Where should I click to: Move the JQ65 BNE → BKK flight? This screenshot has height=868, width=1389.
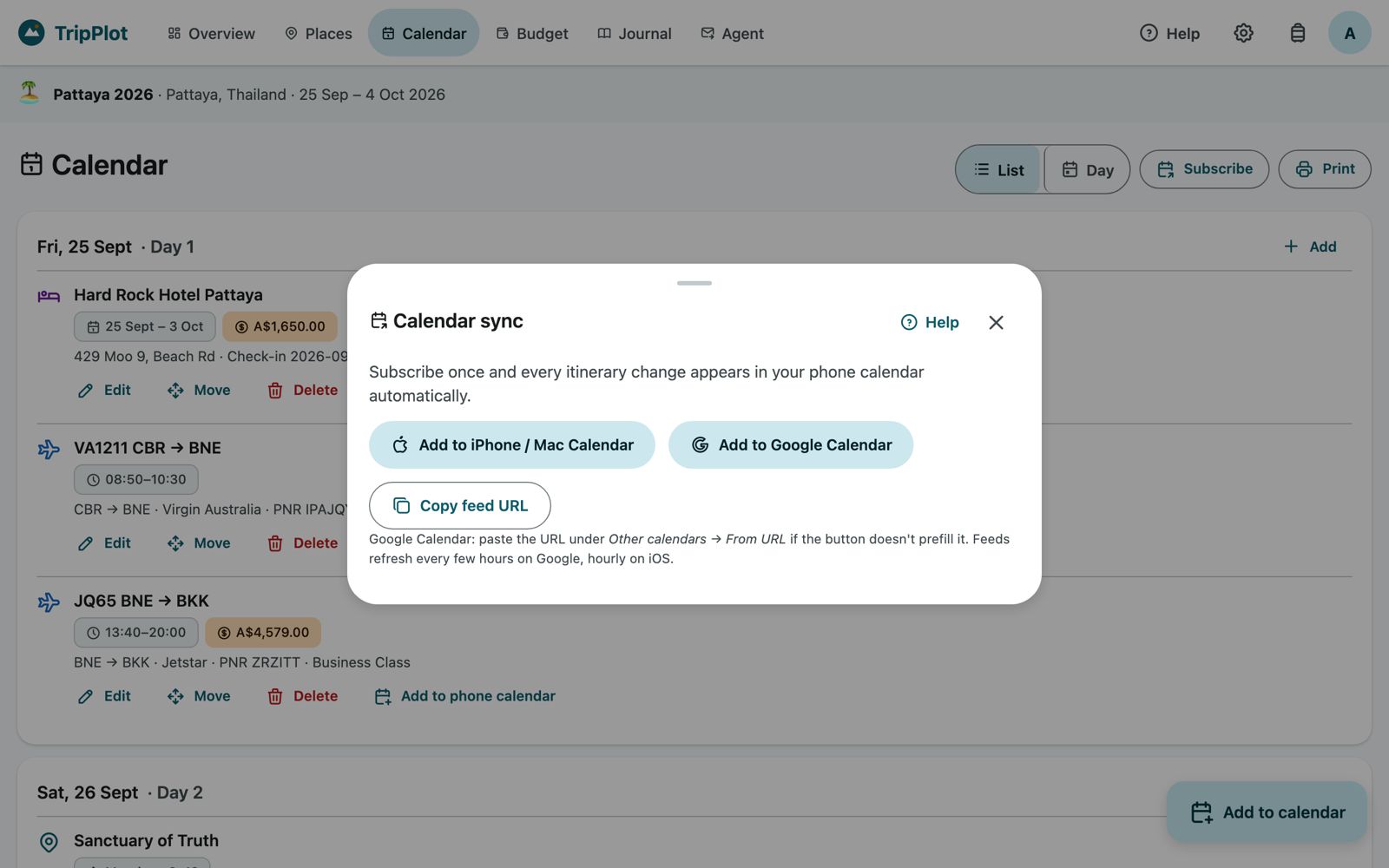pyautogui.click(x=199, y=695)
